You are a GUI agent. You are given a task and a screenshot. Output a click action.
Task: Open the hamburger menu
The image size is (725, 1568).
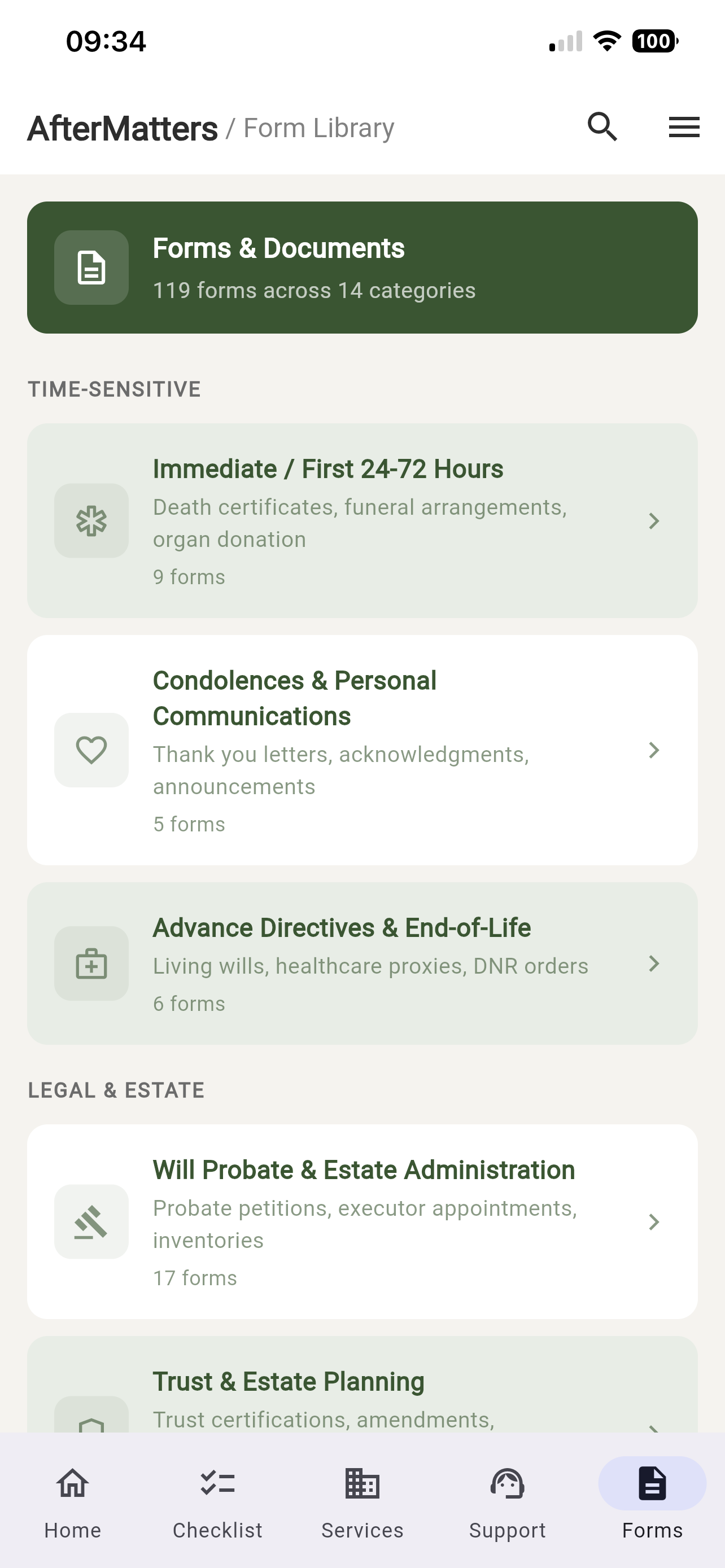pos(684,127)
